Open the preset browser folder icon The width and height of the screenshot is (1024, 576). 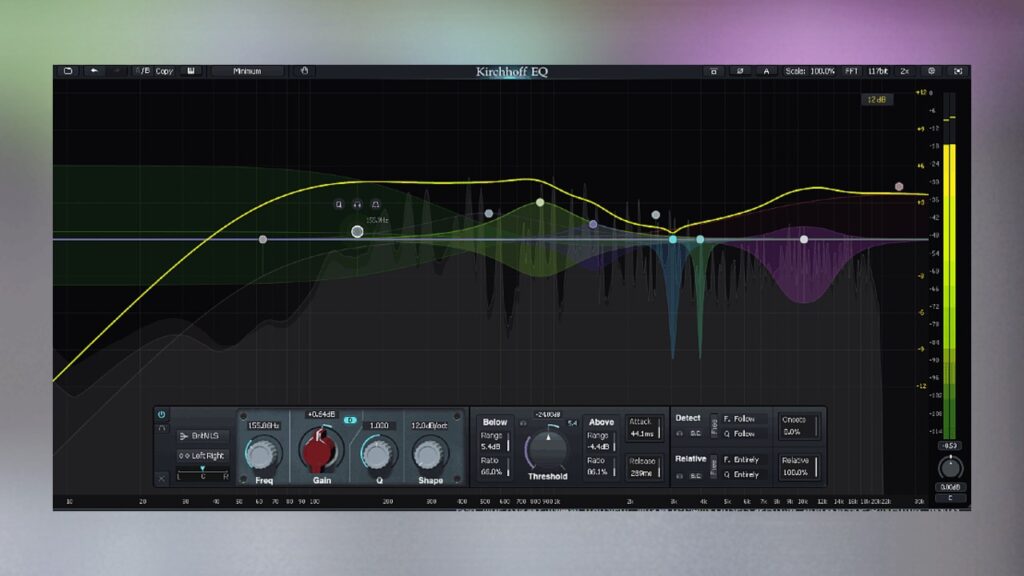pos(68,71)
